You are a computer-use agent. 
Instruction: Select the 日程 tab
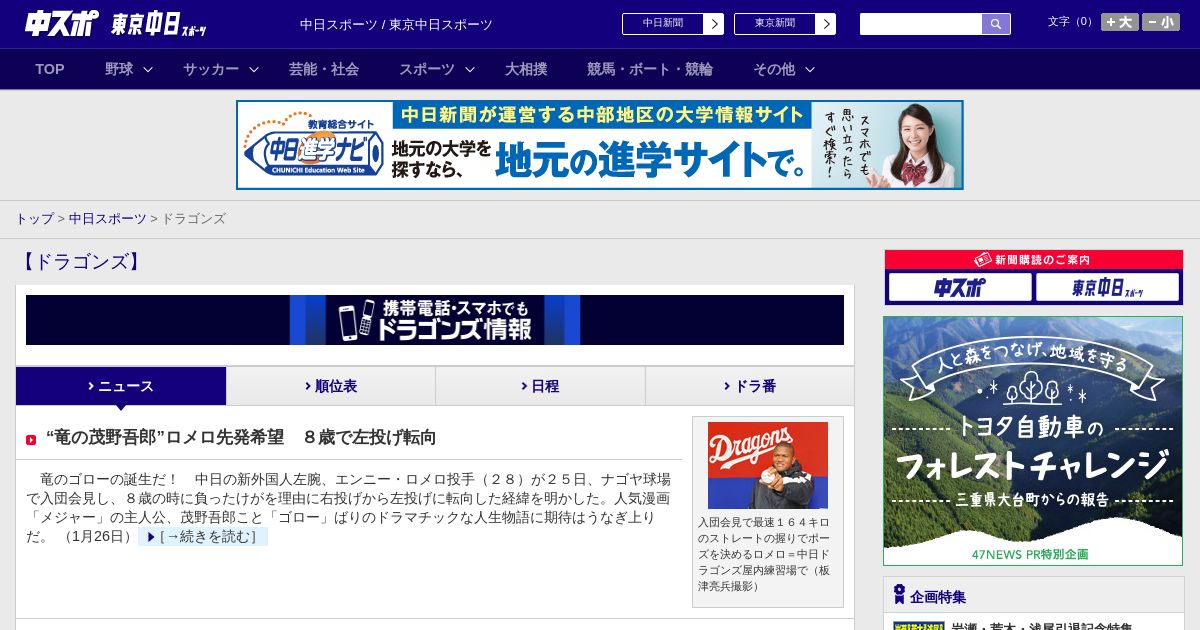point(540,386)
